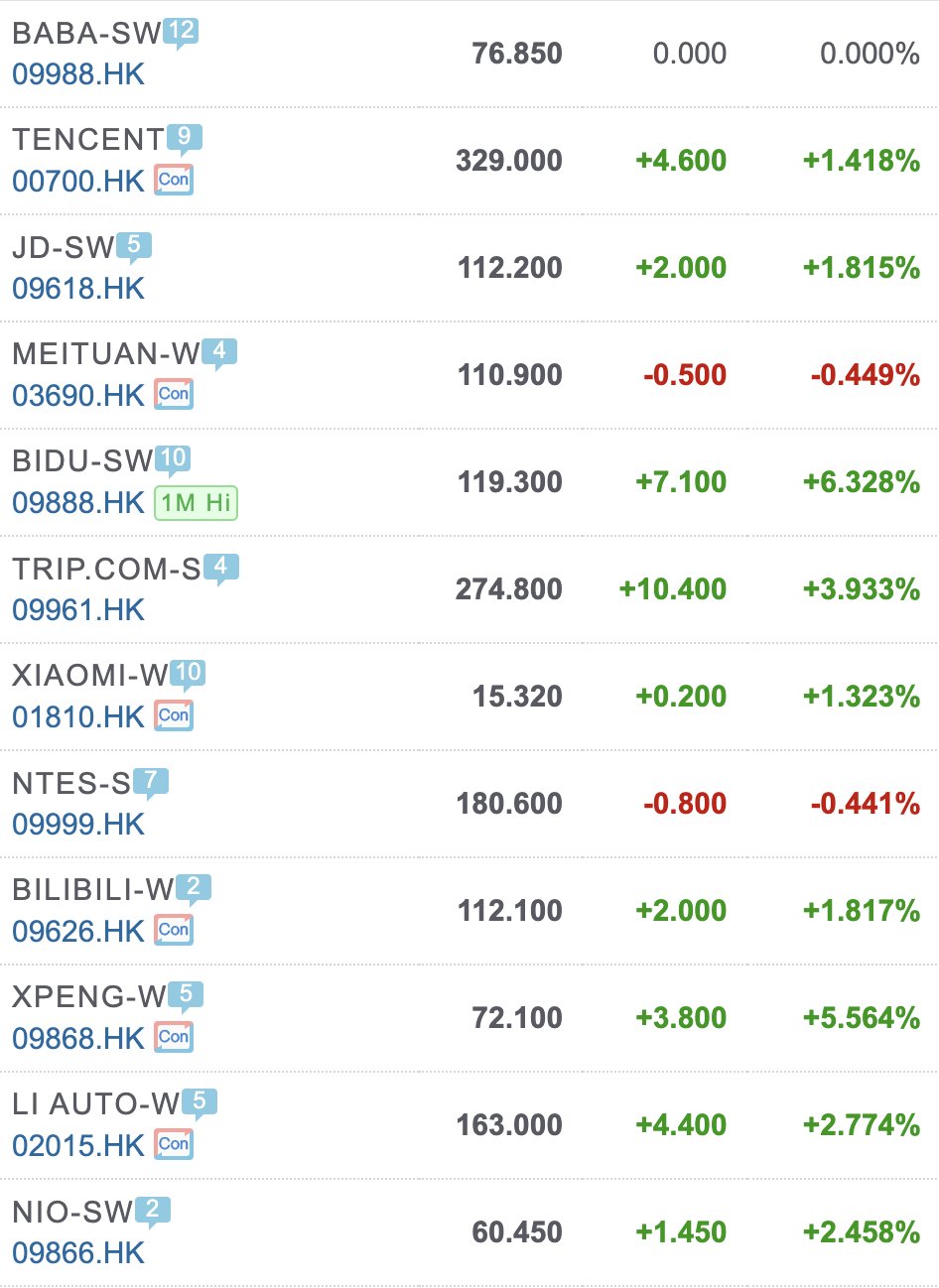The width and height of the screenshot is (939, 1288).
Task: Open JD-SW comment bubble showing 5
Action: click(x=134, y=244)
